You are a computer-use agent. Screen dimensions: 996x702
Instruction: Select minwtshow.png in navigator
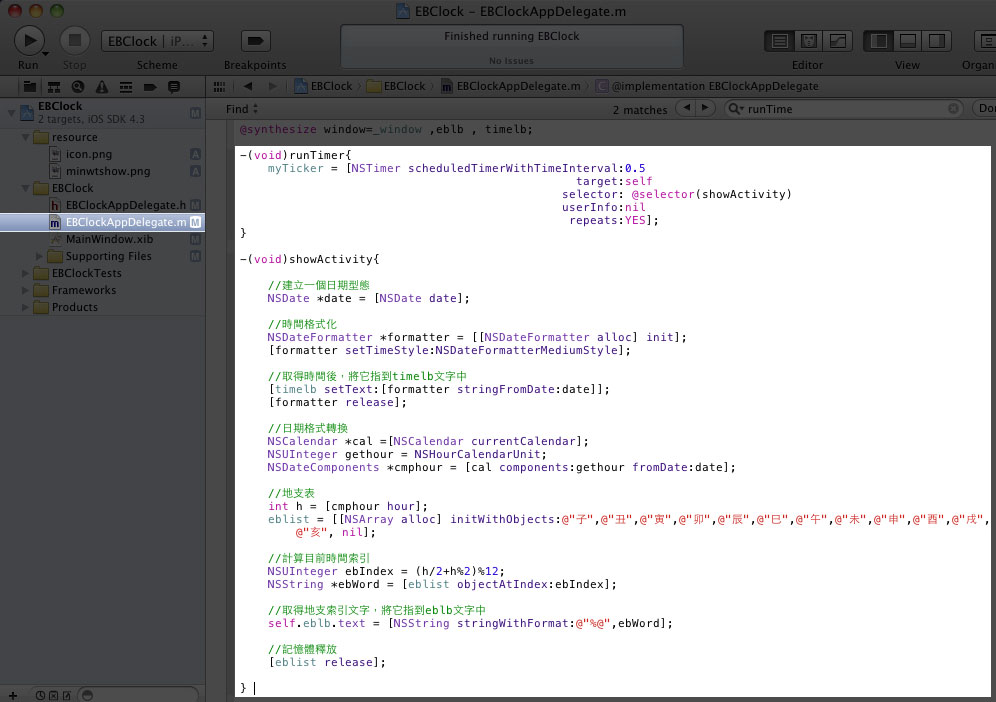[108, 172]
